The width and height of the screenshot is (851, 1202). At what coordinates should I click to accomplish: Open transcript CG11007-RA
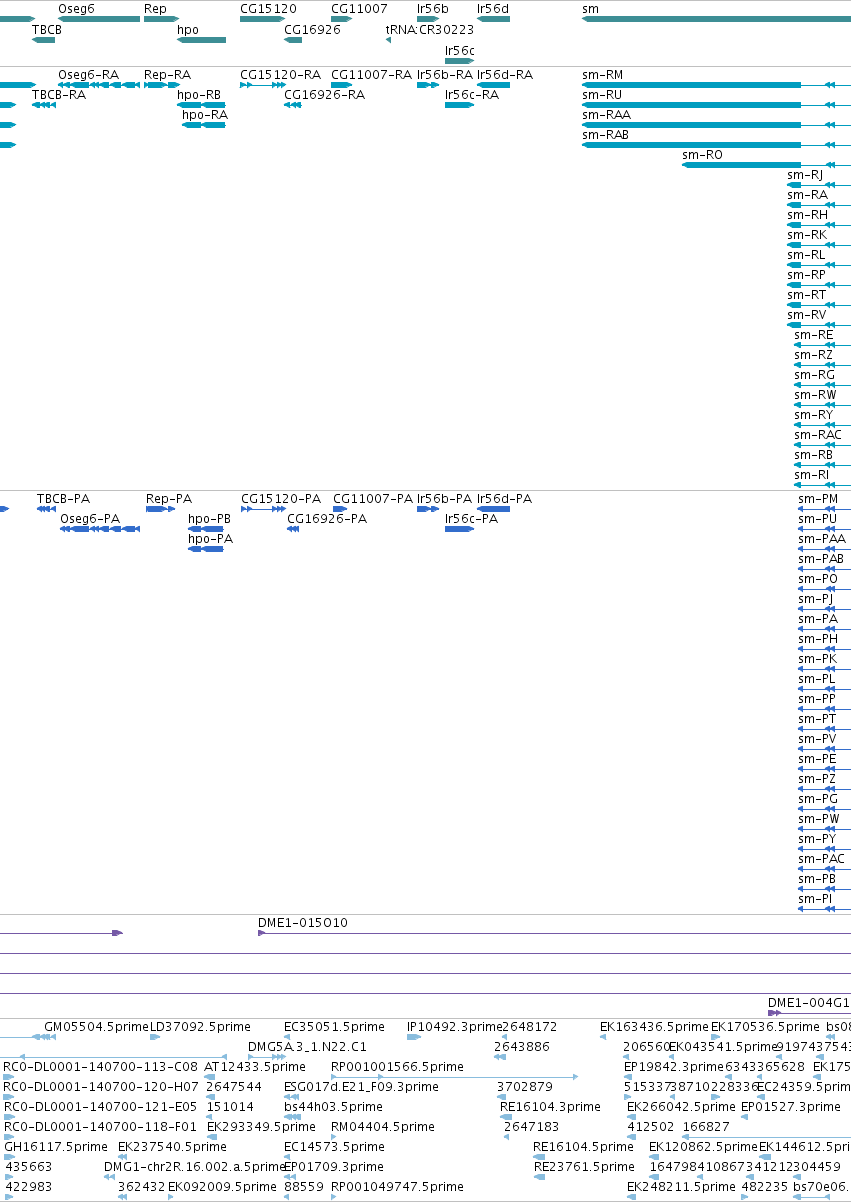(341, 86)
